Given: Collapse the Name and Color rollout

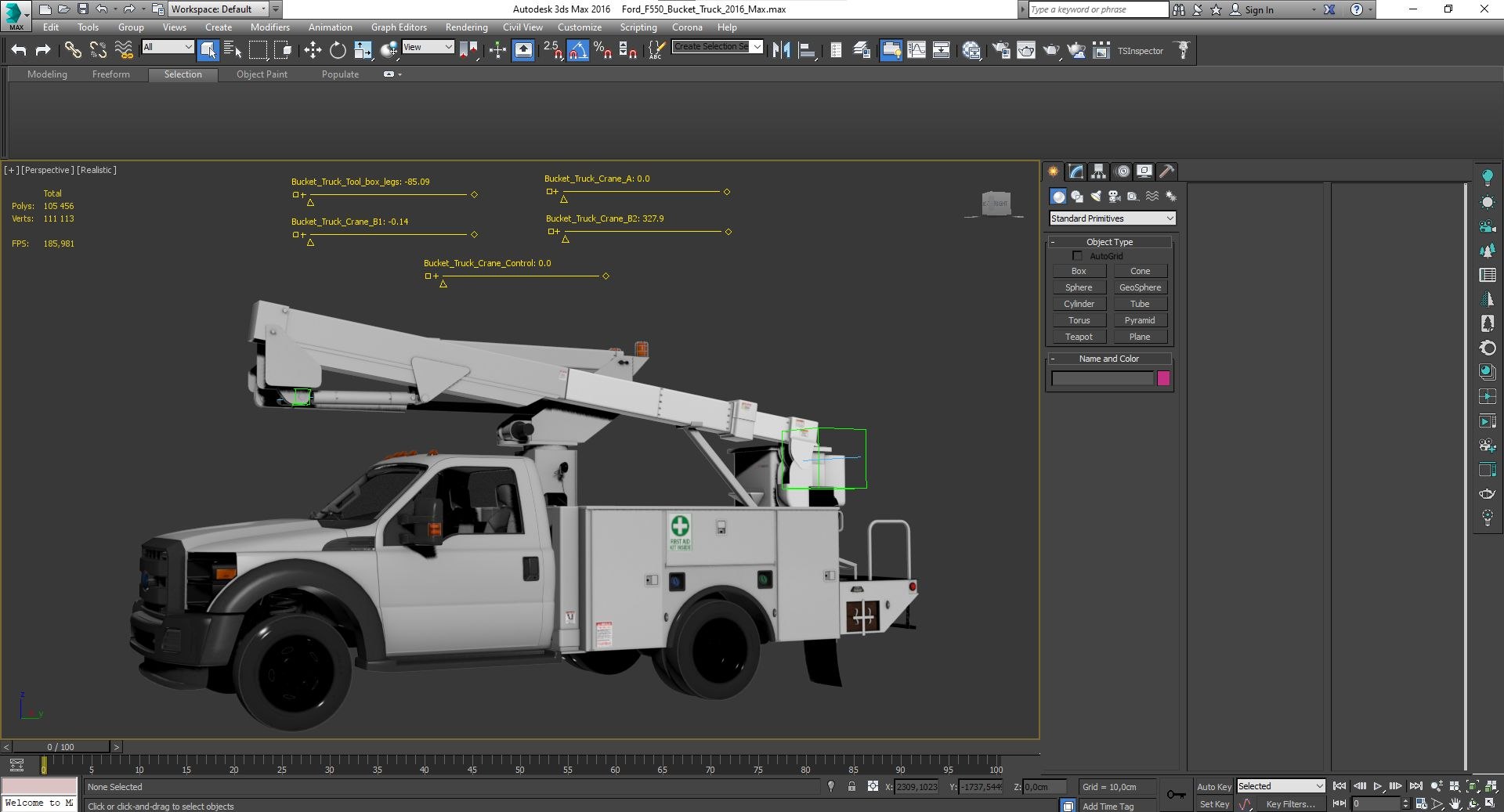Looking at the screenshot, I should [x=1109, y=359].
